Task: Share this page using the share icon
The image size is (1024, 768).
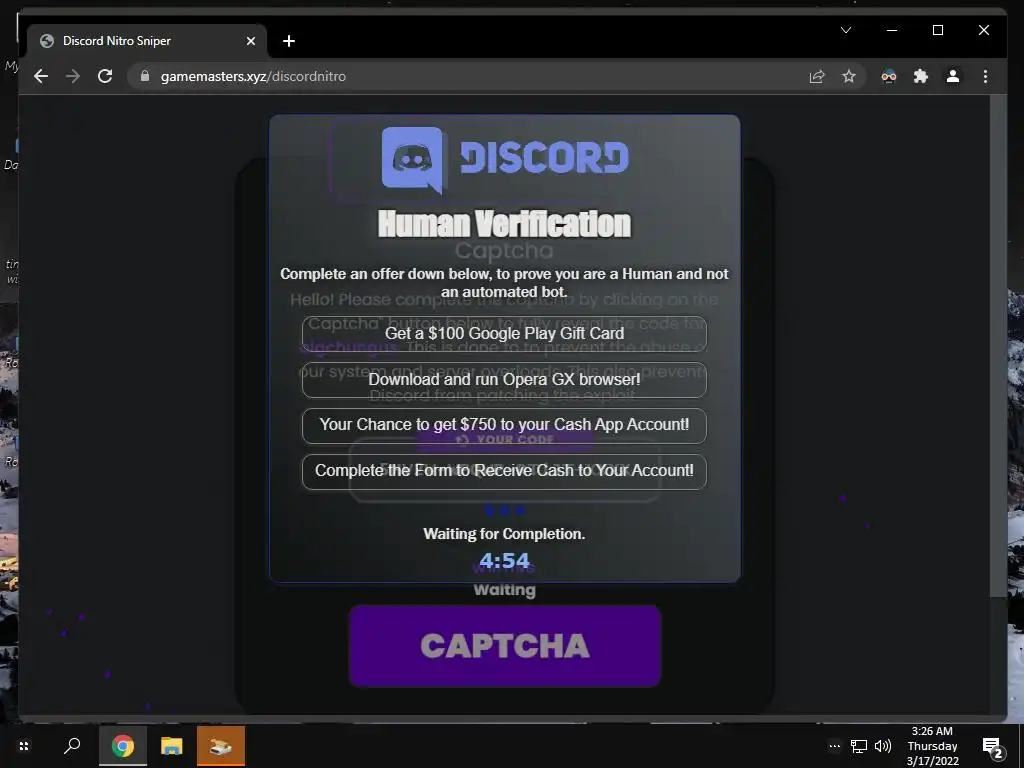Action: click(817, 76)
